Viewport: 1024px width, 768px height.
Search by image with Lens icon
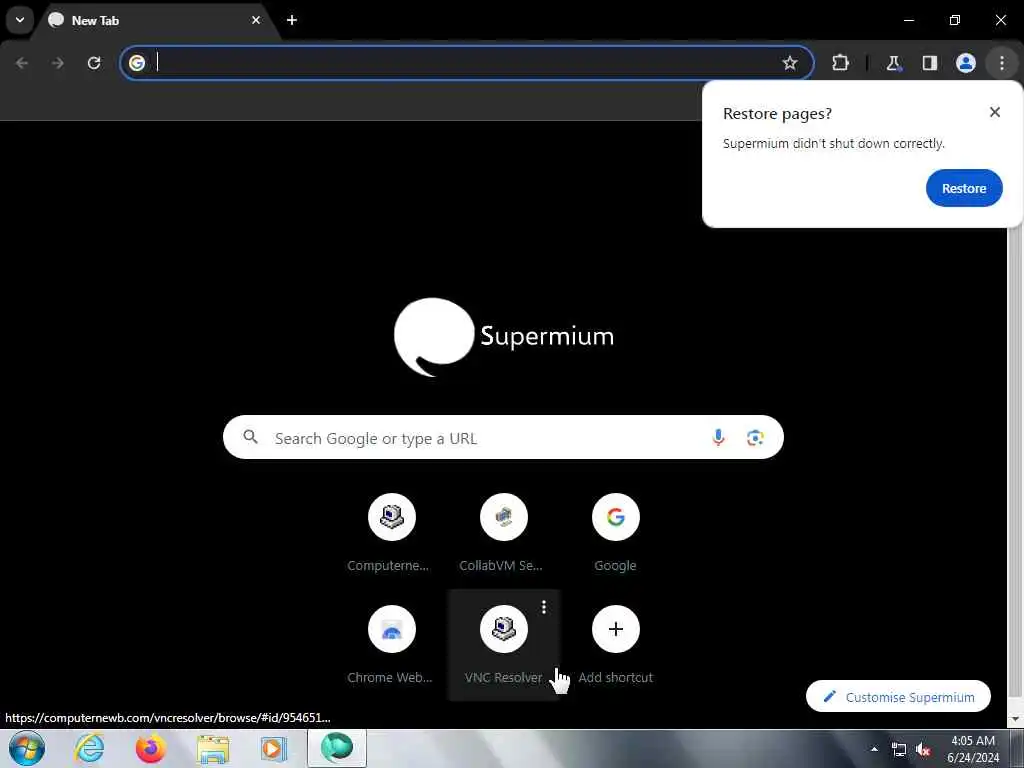pos(755,438)
